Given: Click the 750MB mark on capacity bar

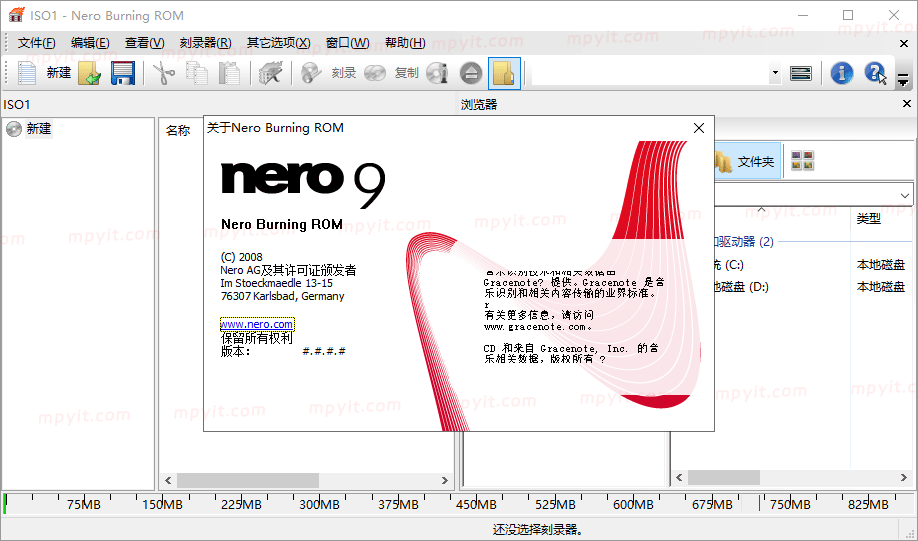Looking at the screenshot, I should pyautogui.click(x=790, y=504).
